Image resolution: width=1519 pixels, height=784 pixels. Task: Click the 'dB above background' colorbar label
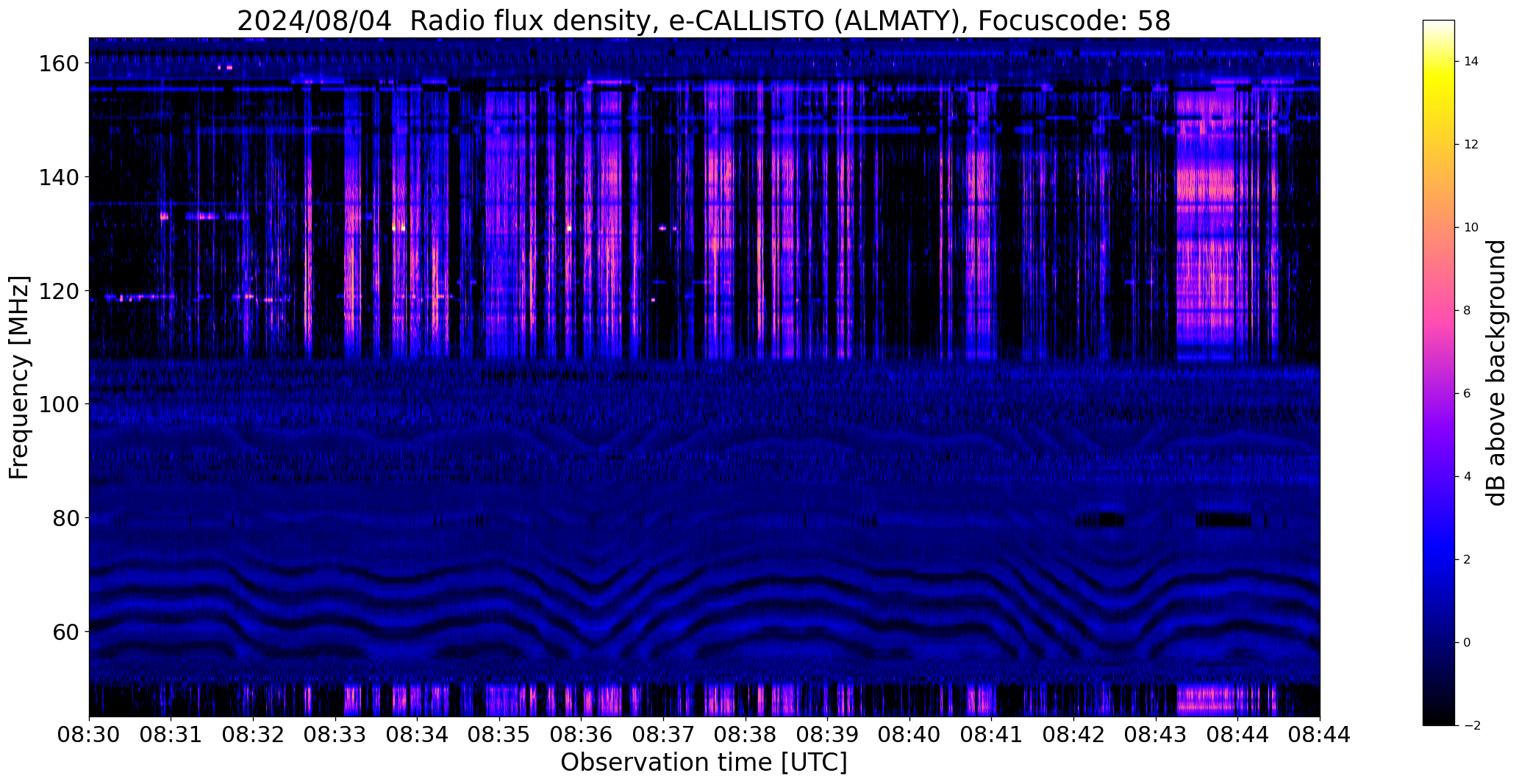pos(1496,373)
